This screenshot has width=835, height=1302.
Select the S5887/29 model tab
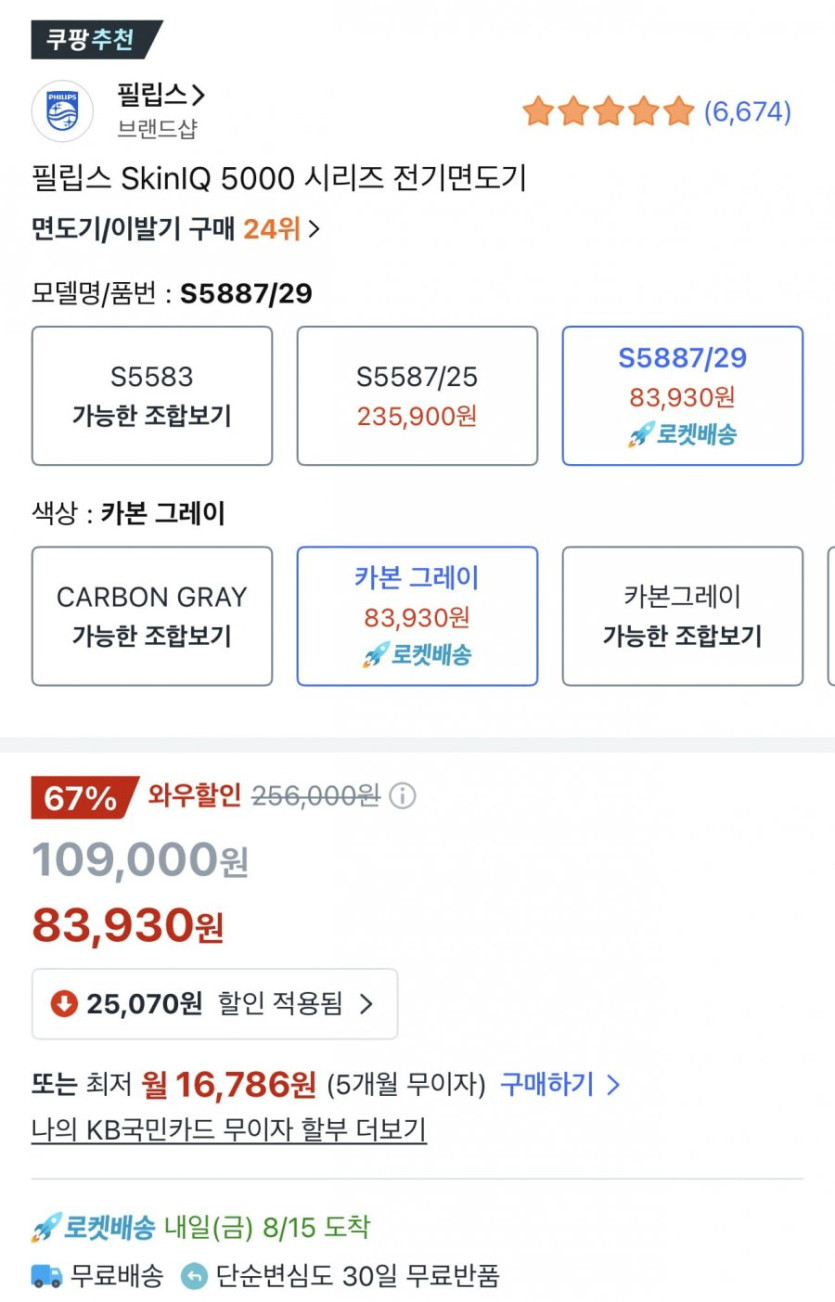[682, 396]
